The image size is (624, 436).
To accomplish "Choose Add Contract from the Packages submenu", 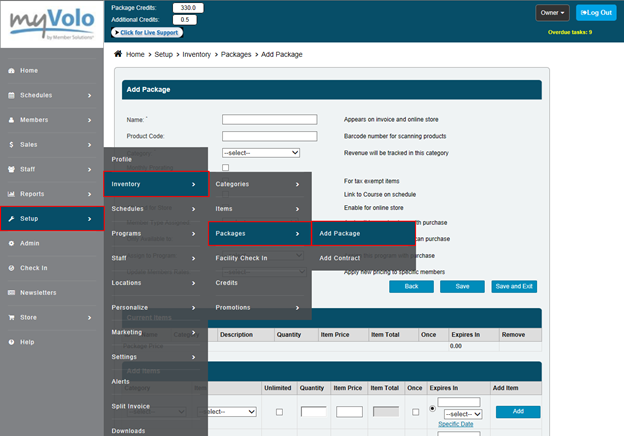I will (x=340, y=258).
